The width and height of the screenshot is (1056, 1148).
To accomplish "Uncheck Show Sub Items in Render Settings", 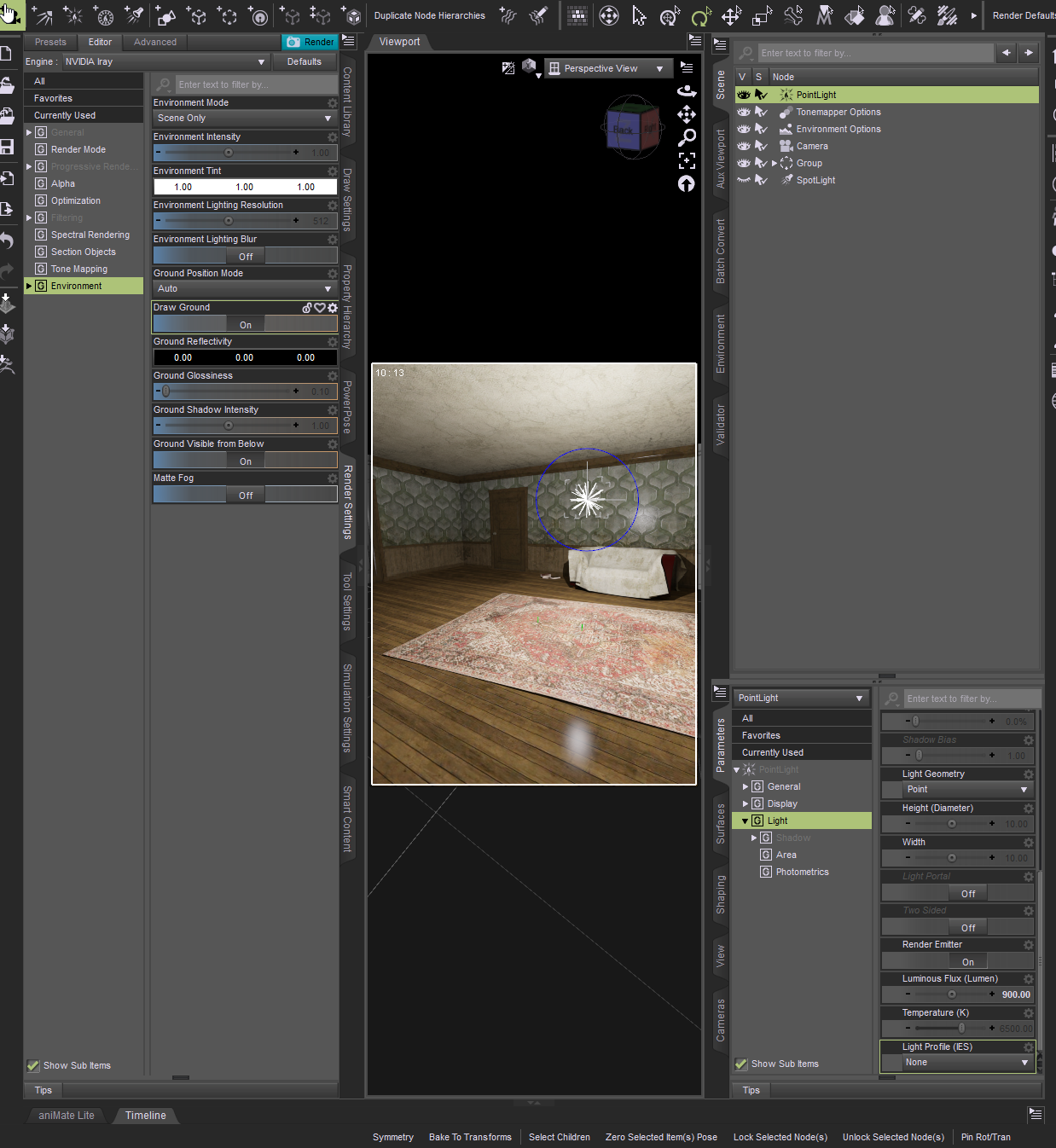I will pyautogui.click(x=33, y=1065).
